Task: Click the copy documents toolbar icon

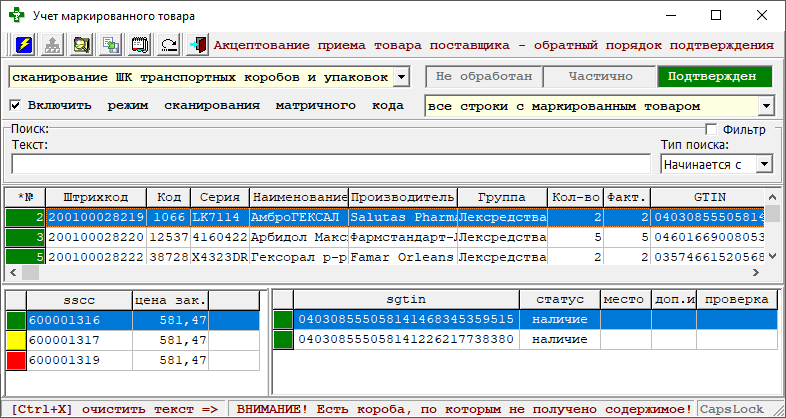Action: (110, 45)
